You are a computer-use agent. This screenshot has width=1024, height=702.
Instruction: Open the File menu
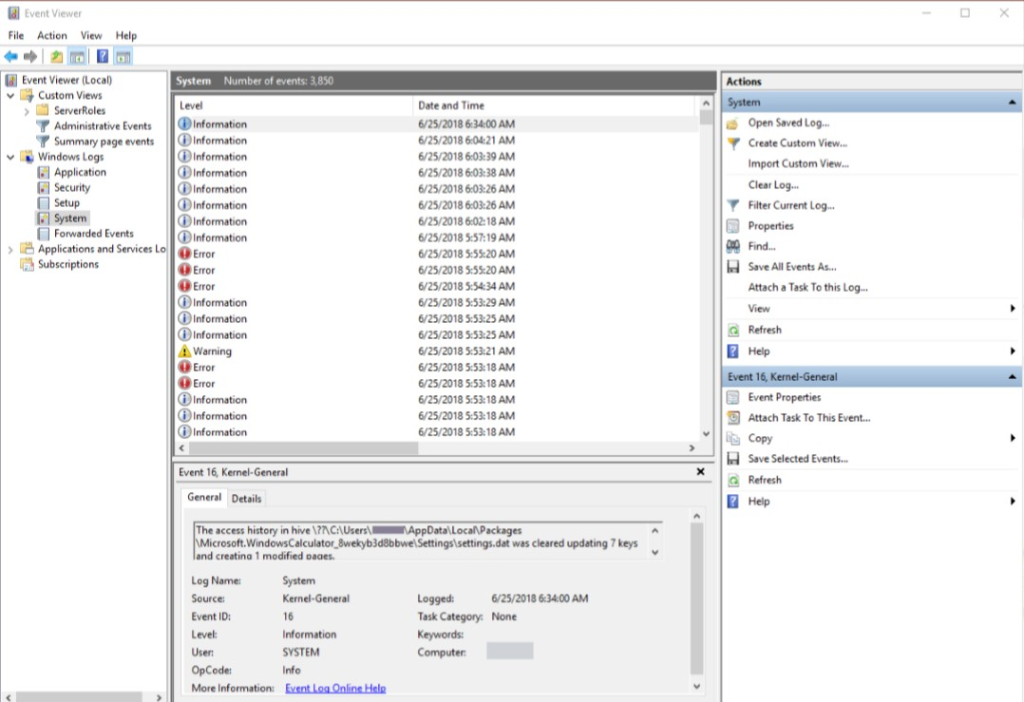click(x=16, y=35)
